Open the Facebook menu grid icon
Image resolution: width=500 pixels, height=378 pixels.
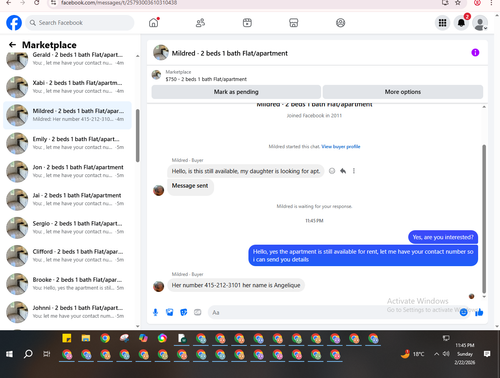(x=442, y=23)
